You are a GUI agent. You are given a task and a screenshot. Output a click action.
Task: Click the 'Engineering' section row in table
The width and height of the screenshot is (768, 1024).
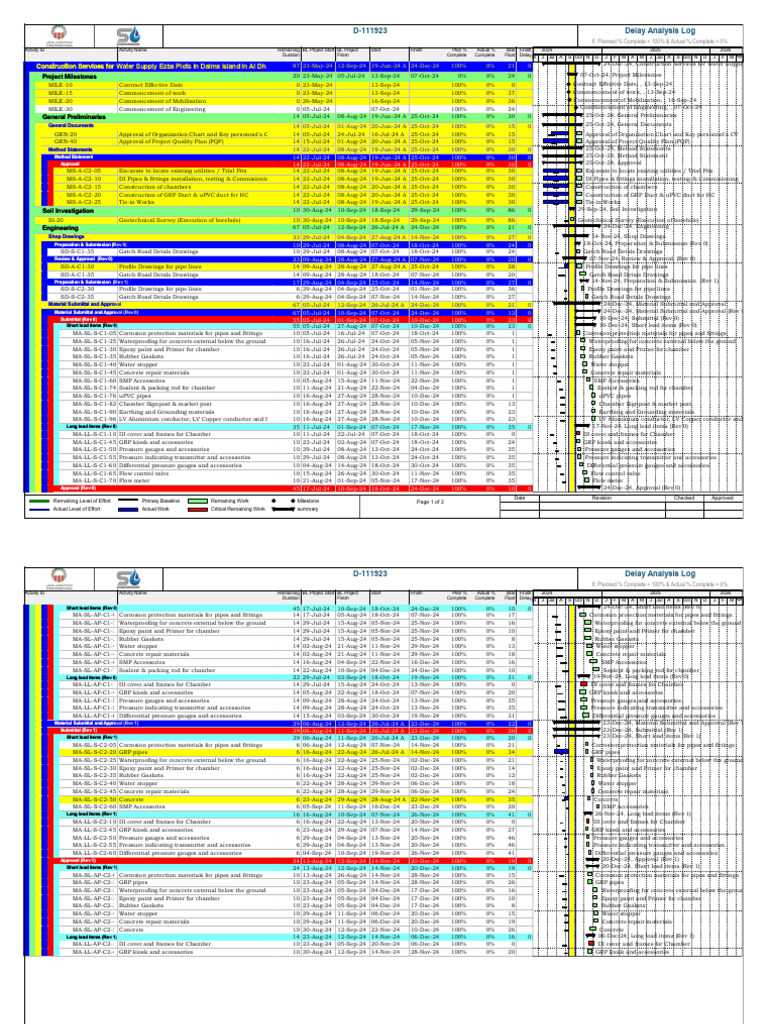[x=281, y=228]
